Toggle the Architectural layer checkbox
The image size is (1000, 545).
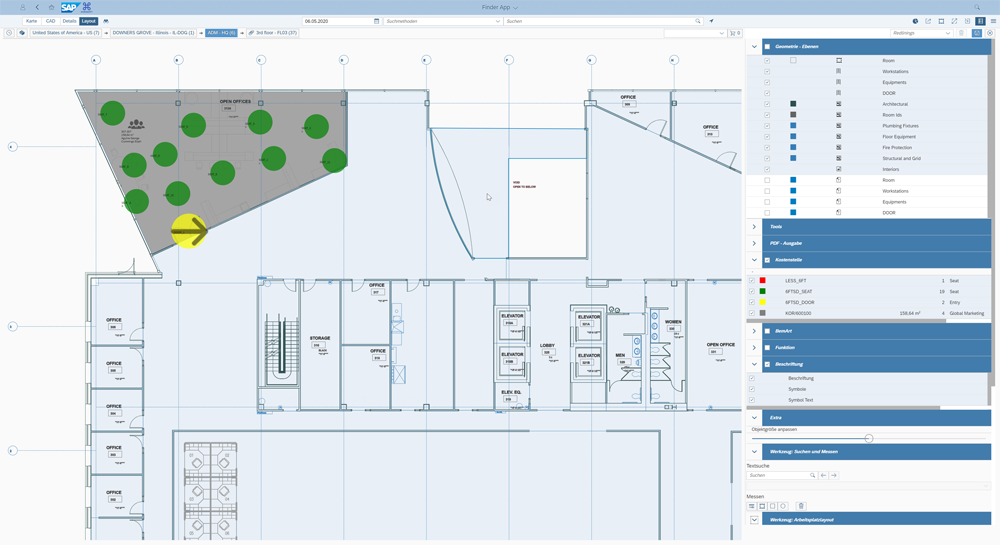[x=767, y=104]
